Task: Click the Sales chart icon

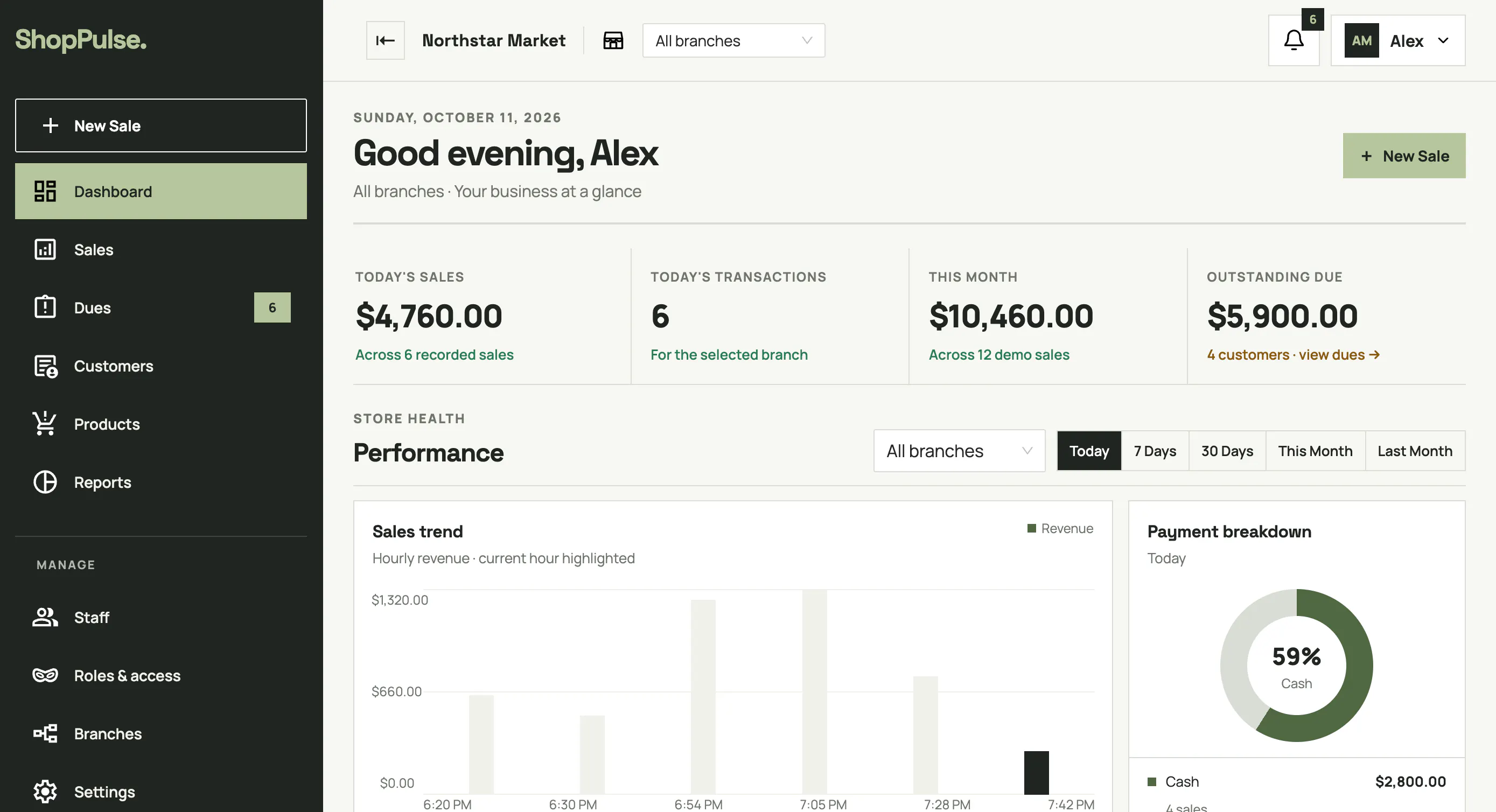Action: (45, 249)
